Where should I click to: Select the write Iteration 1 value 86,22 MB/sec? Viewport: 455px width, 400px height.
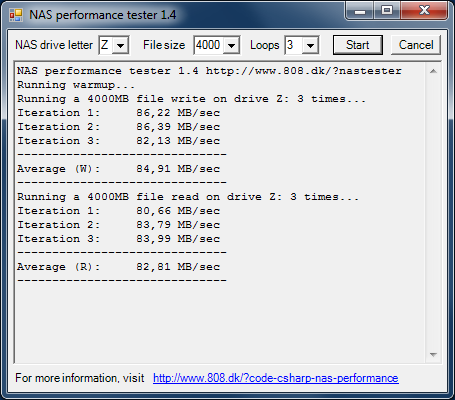click(x=178, y=113)
